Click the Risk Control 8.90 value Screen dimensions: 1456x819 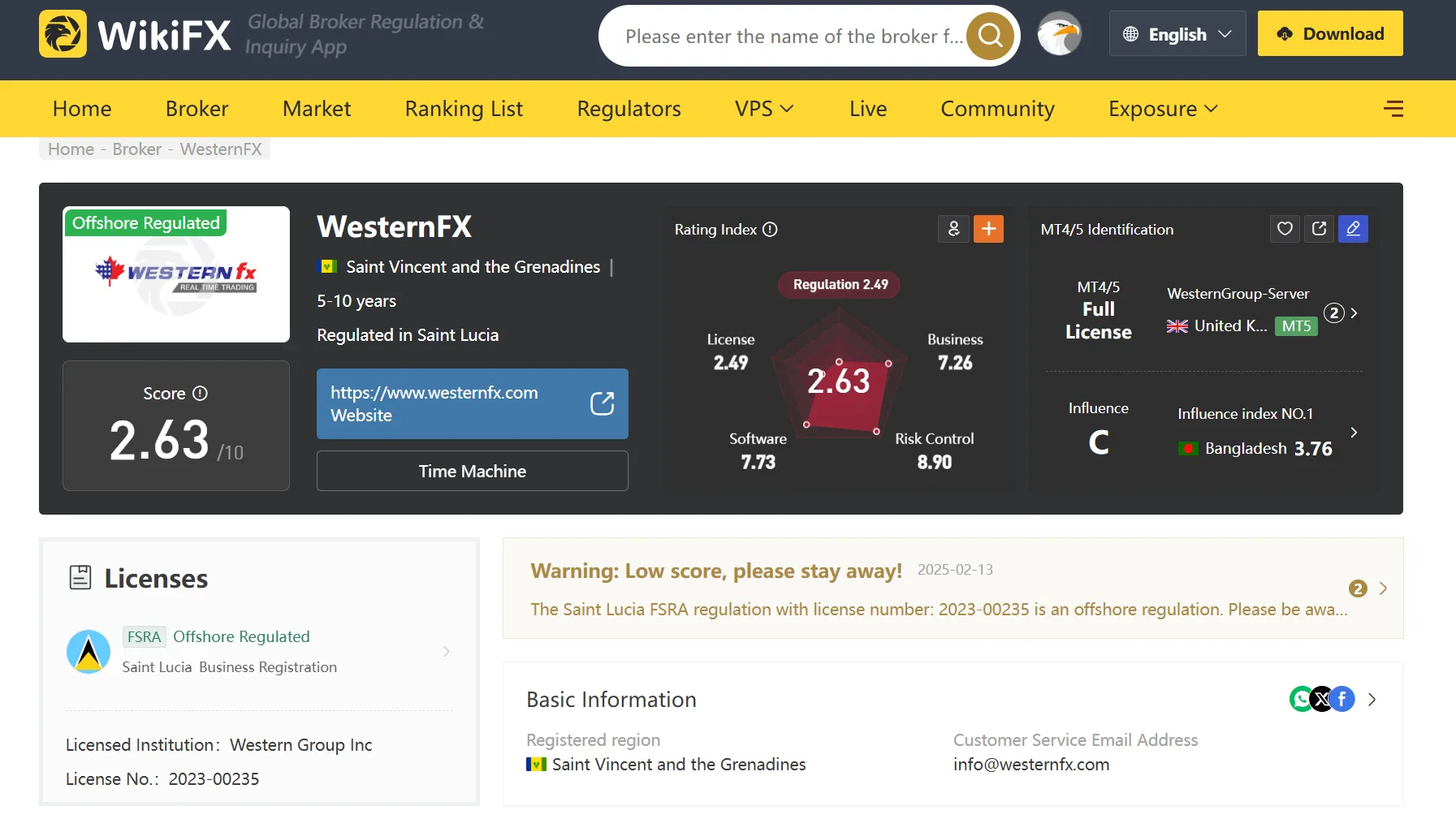[935, 462]
